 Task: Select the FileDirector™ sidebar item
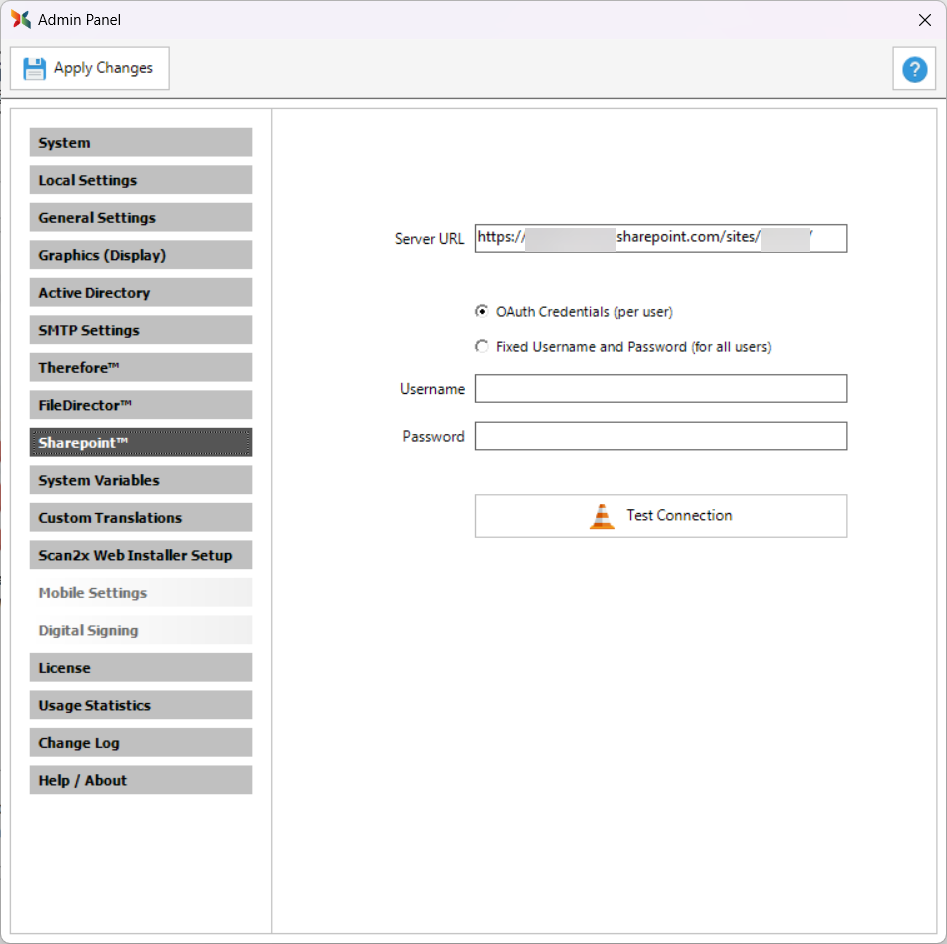pos(141,405)
